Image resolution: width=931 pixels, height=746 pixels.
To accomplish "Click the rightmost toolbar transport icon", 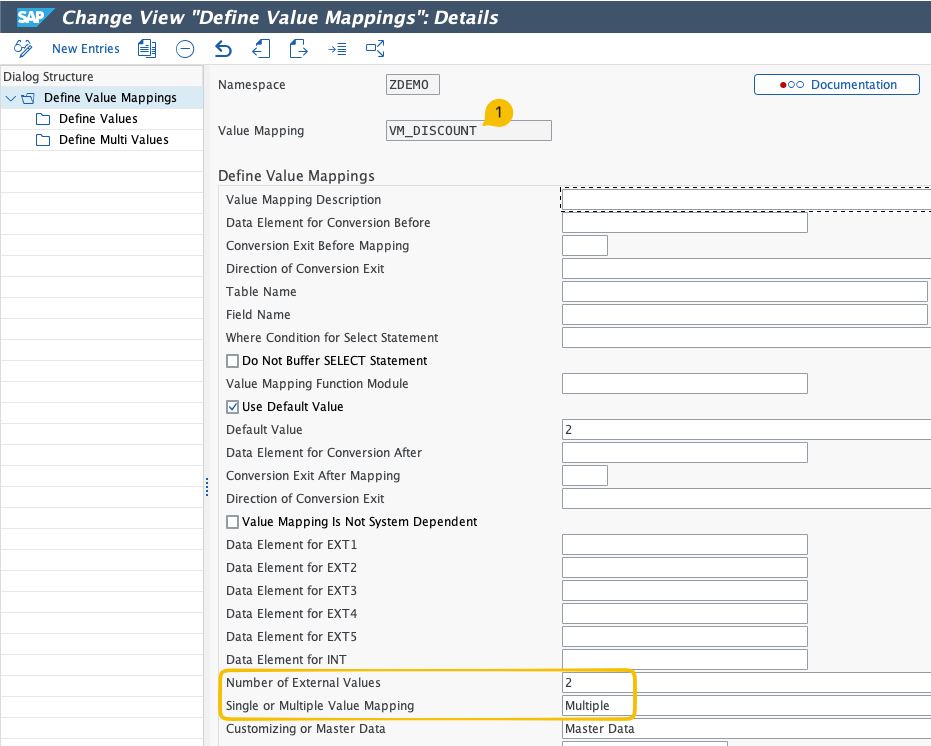I will 375,49.
